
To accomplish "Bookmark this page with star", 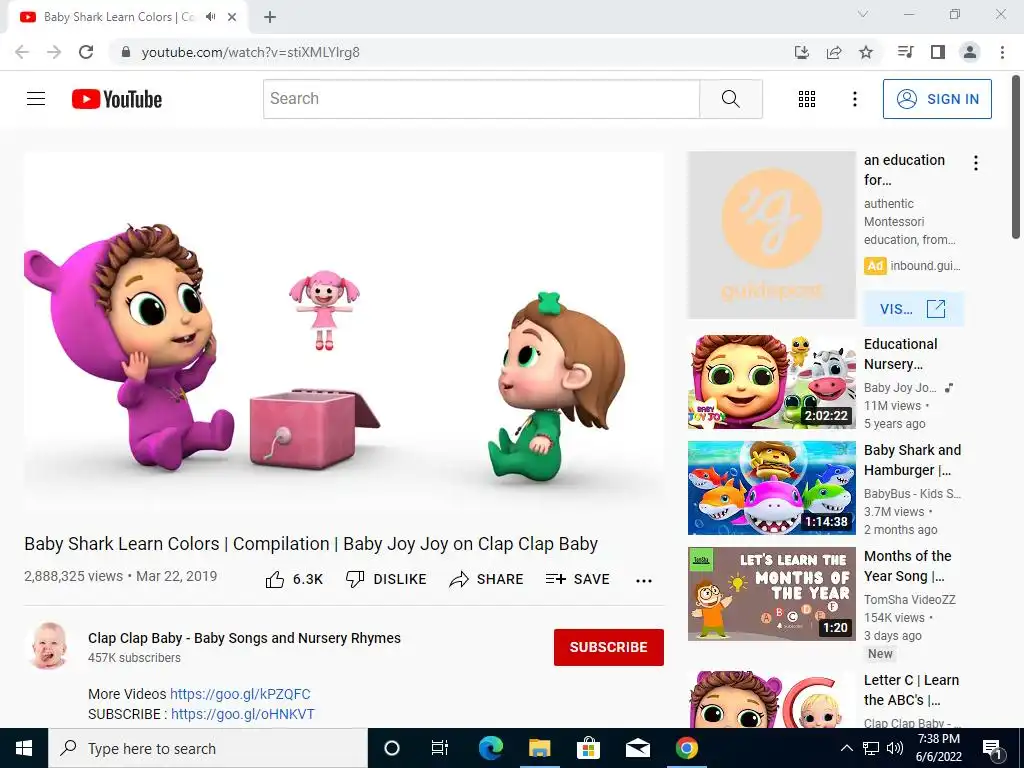I will point(866,52).
